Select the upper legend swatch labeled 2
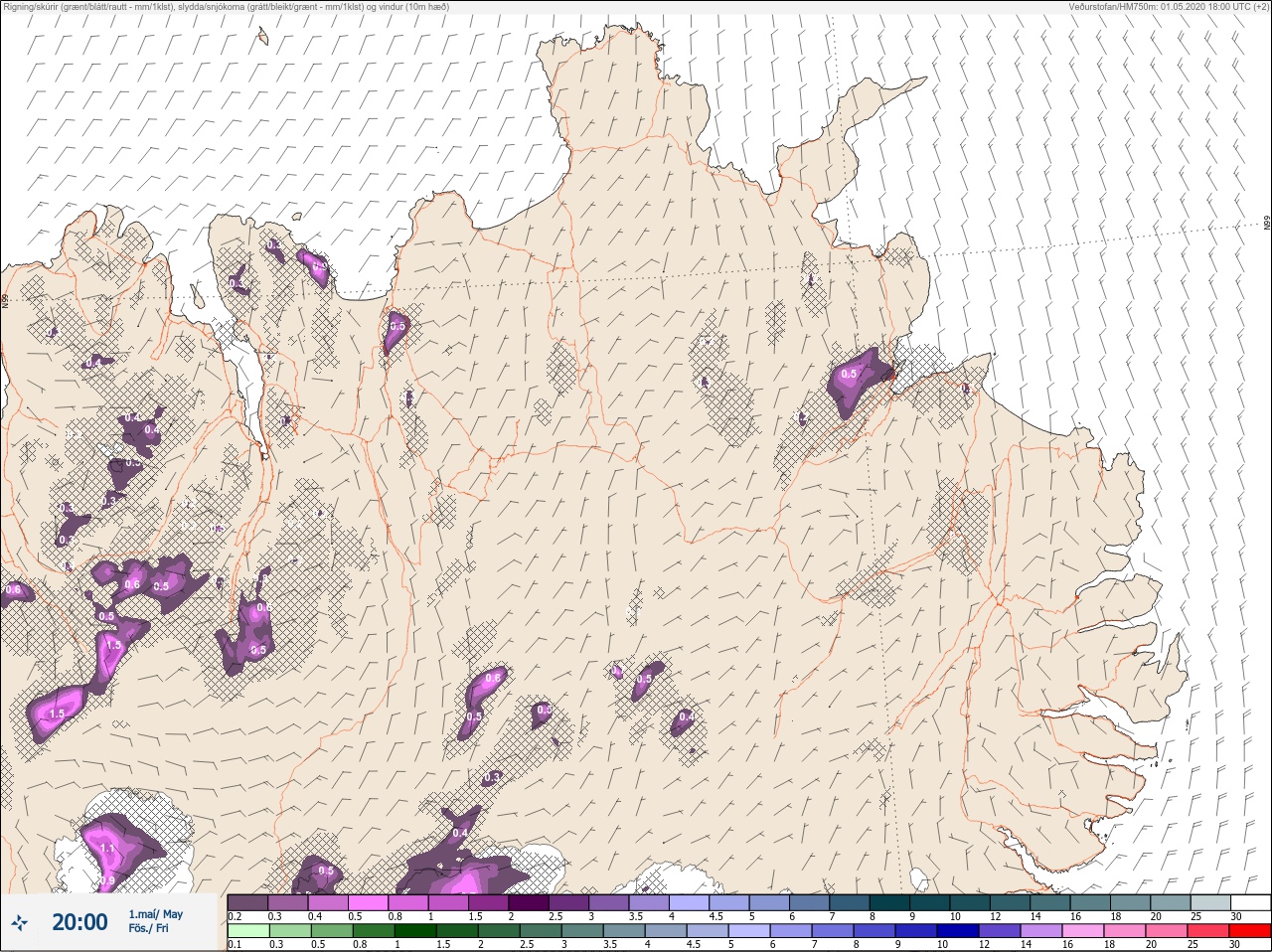Screen dimensions: 1272x952 coord(529,903)
